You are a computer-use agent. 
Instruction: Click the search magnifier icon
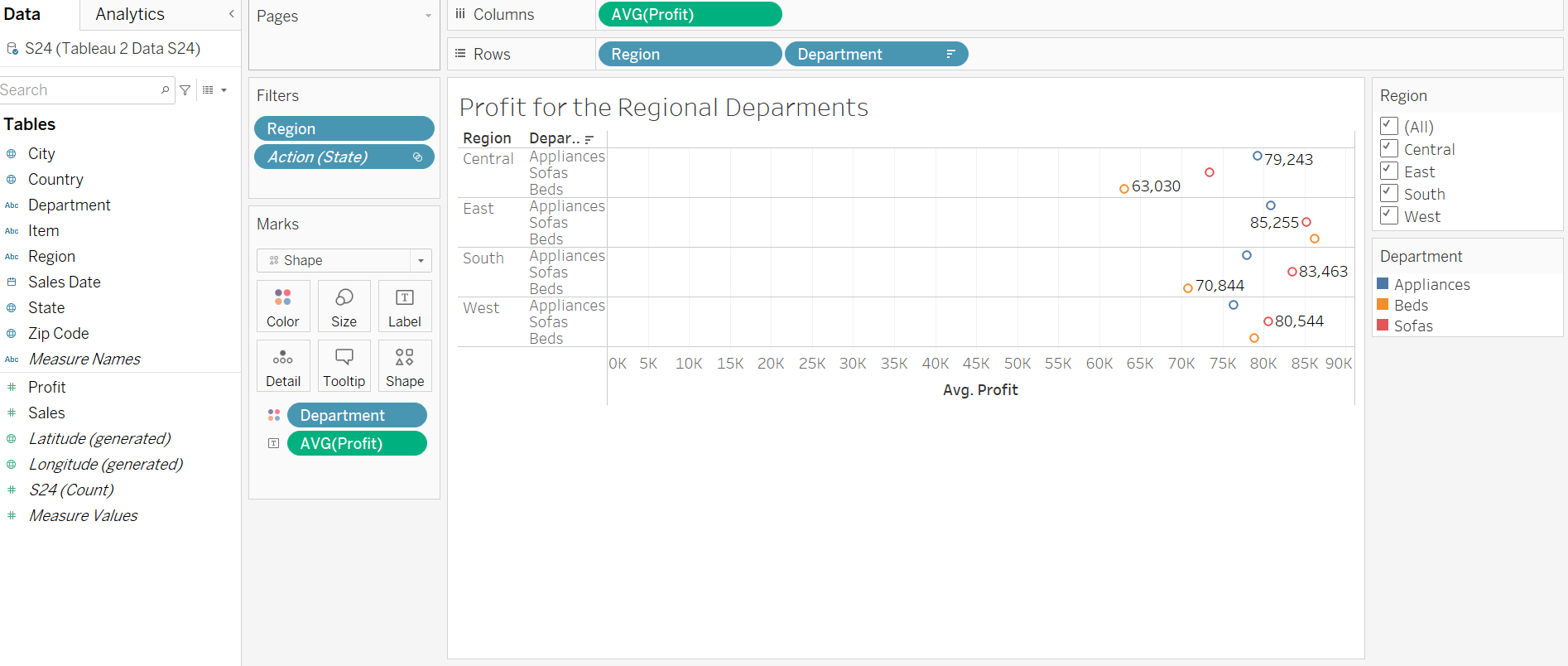(x=165, y=90)
